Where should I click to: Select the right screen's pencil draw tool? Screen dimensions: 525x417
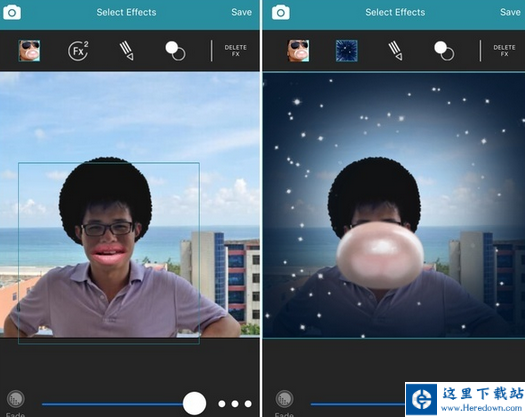click(395, 51)
